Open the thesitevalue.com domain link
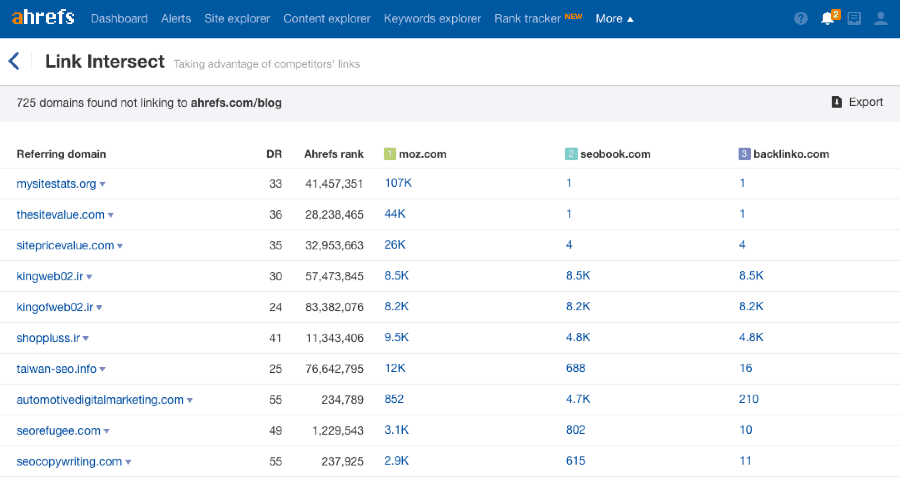The width and height of the screenshot is (900, 482). [60, 215]
